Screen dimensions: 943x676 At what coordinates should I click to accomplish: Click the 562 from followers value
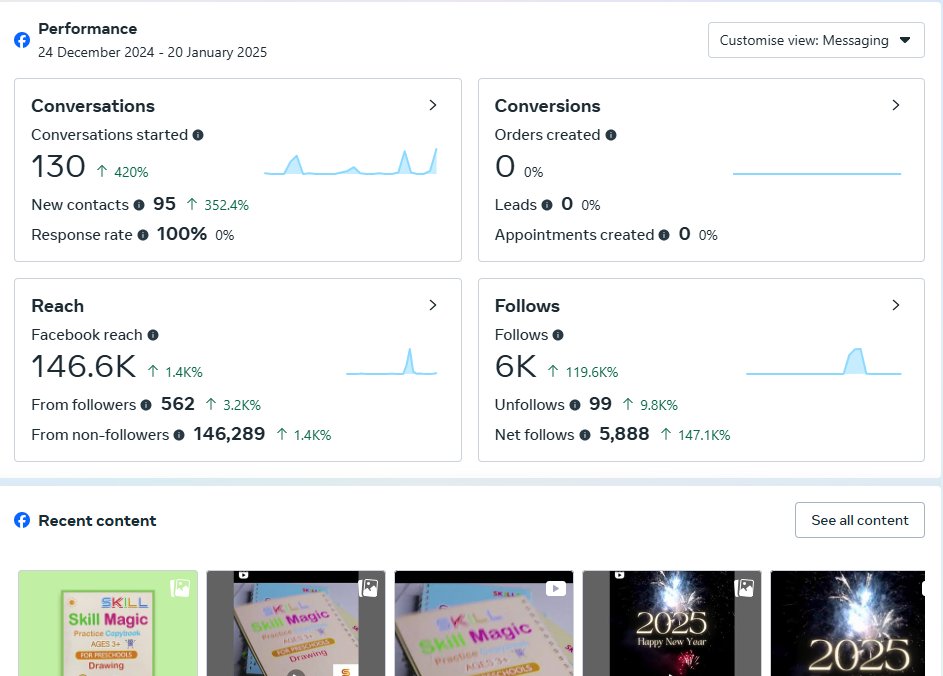tap(177, 404)
